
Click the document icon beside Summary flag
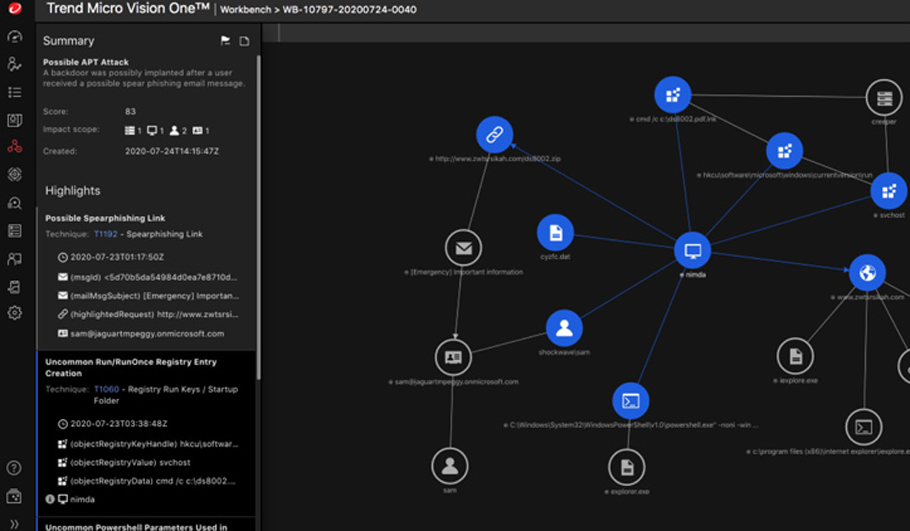click(x=244, y=41)
